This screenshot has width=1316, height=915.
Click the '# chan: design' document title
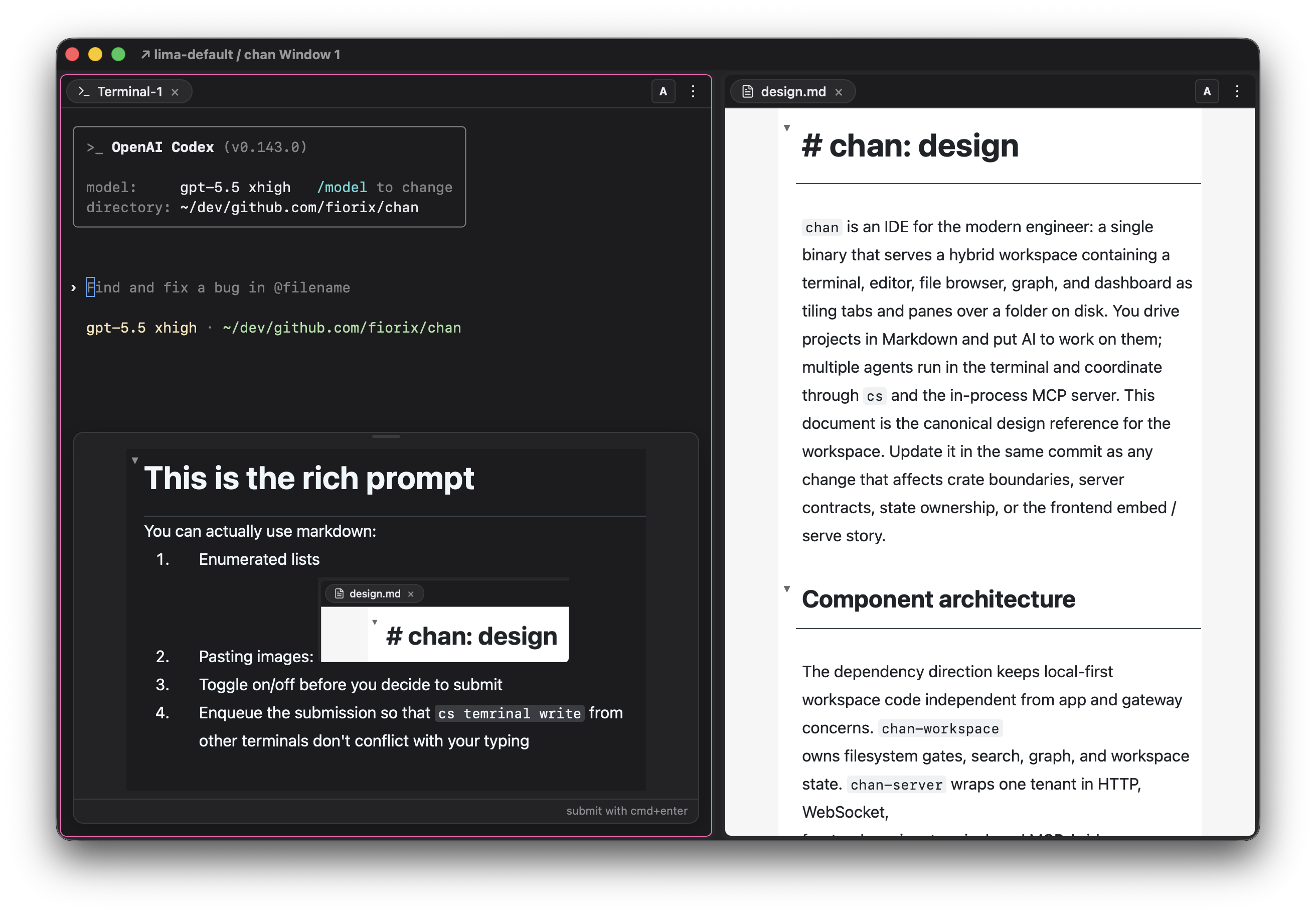[910, 145]
